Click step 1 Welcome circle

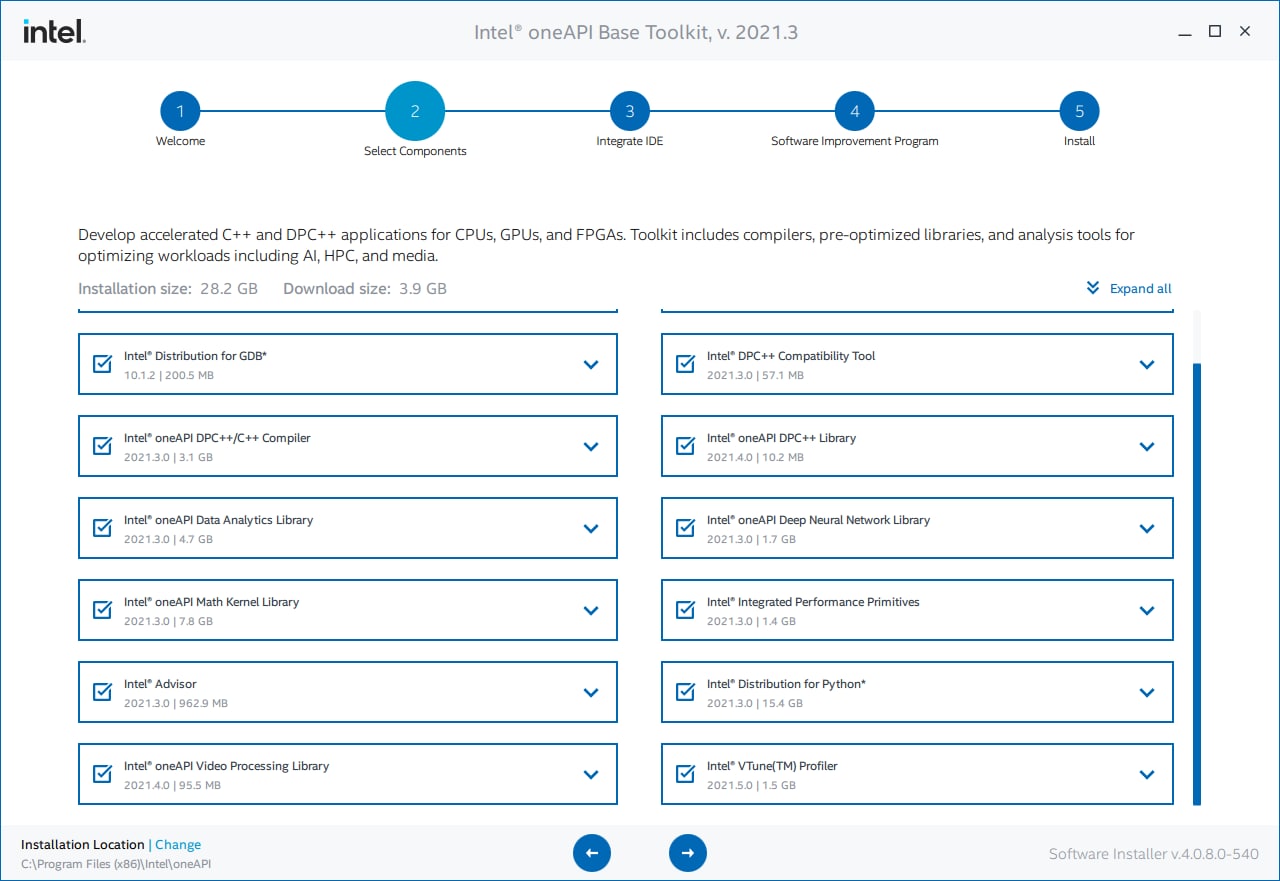[180, 112]
